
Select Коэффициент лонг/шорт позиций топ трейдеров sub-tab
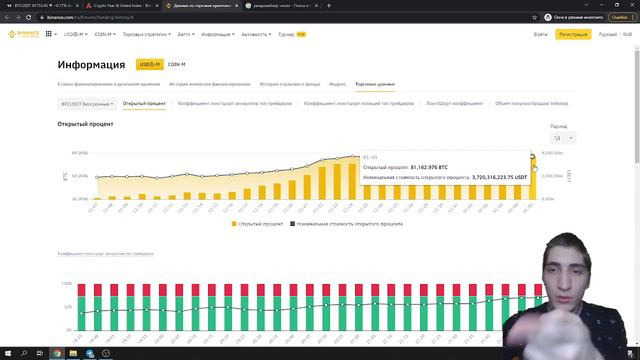(x=359, y=104)
